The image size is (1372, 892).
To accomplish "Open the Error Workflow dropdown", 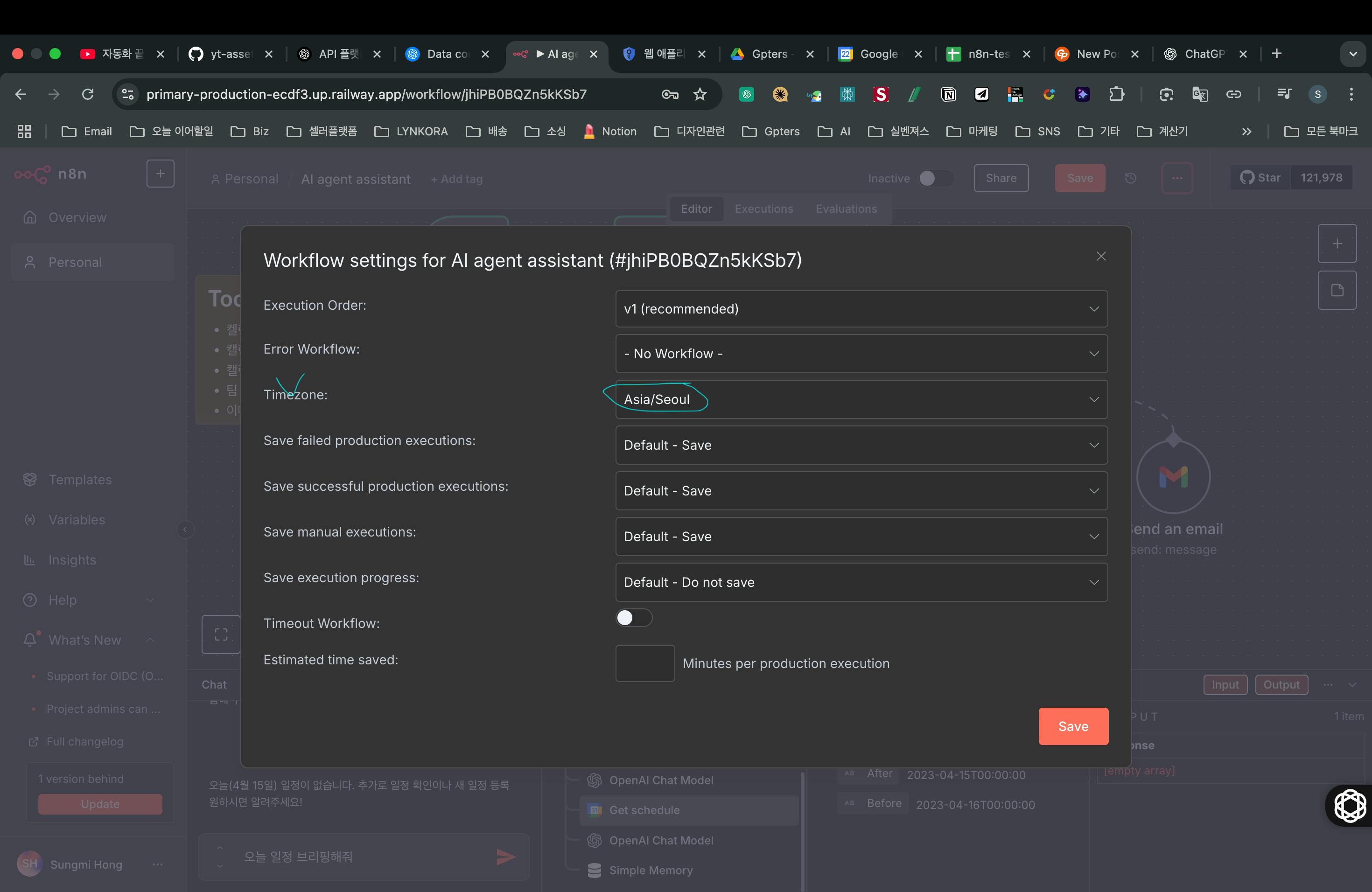I will pyautogui.click(x=861, y=354).
